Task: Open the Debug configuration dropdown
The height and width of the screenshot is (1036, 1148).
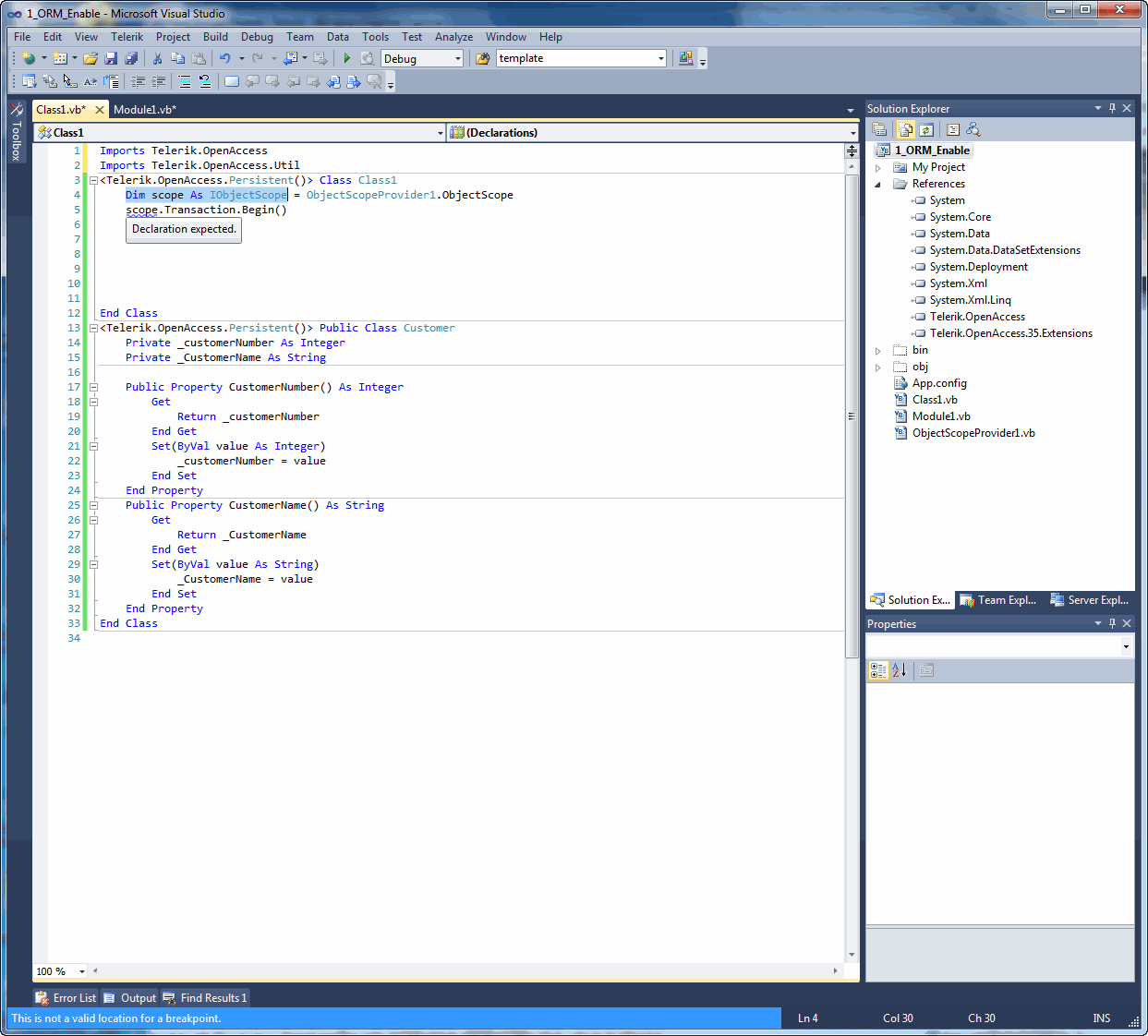Action: coord(457,59)
